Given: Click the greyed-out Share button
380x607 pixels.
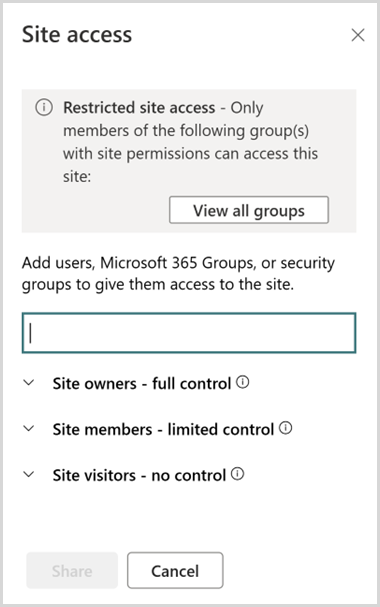Looking at the screenshot, I should pos(72,571).
